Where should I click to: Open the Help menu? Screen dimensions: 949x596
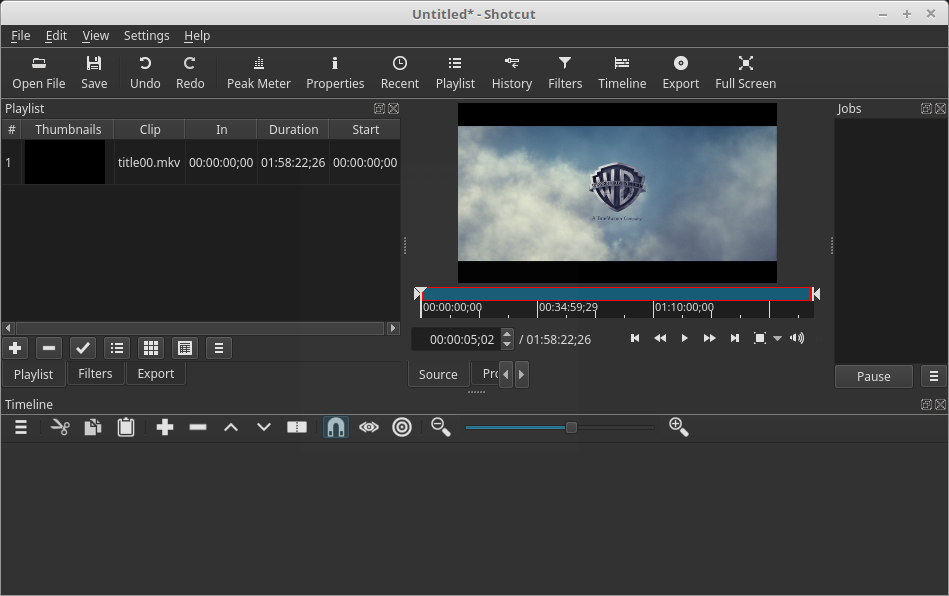[197, 36]
